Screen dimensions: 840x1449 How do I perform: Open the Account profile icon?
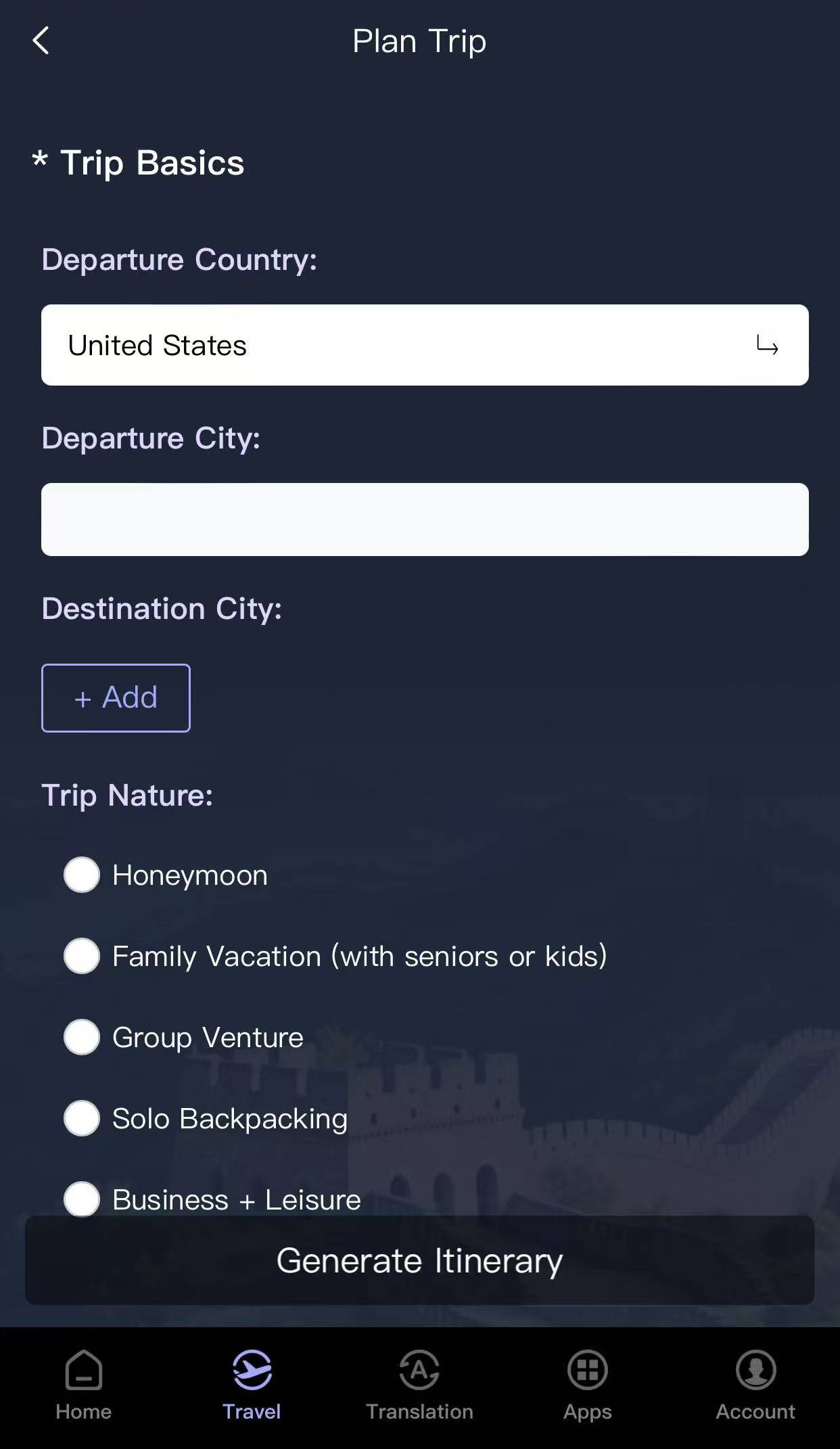point(755,1369)
